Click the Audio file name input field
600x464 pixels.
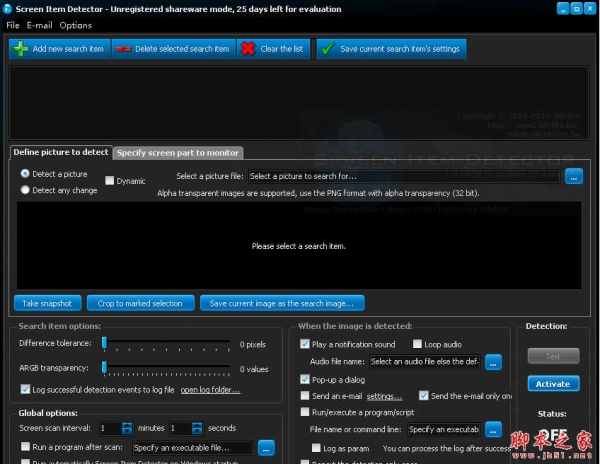pyautogui.click(x=425, y=362)
